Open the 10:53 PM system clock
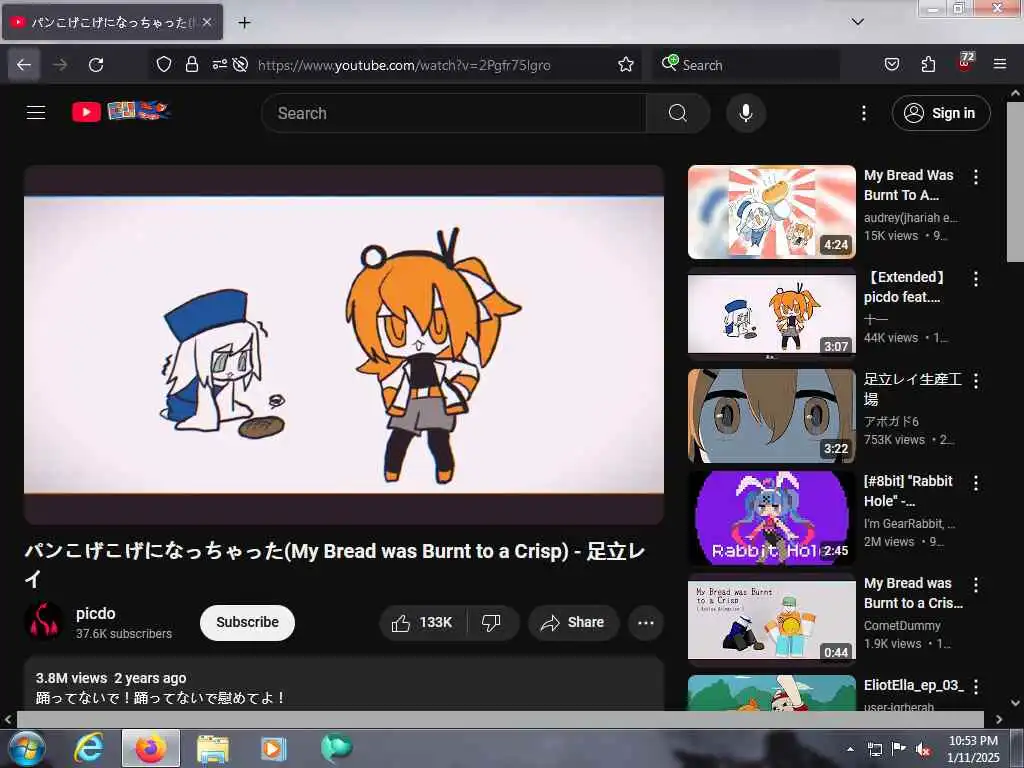1024x768 pixels. click(973, 749)
